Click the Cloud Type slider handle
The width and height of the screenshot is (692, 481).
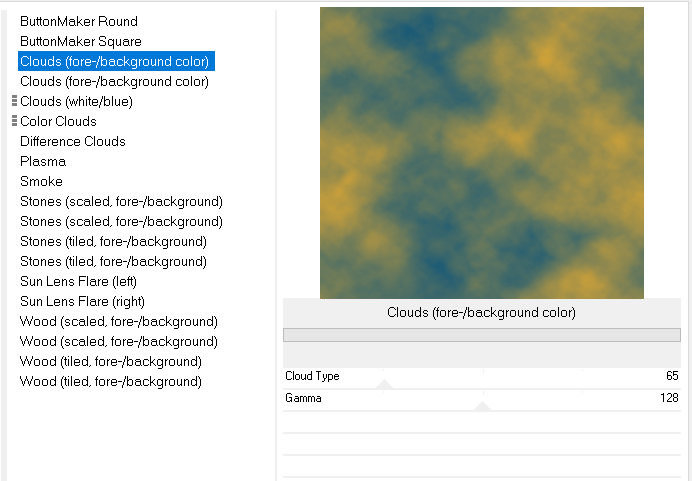383,384
